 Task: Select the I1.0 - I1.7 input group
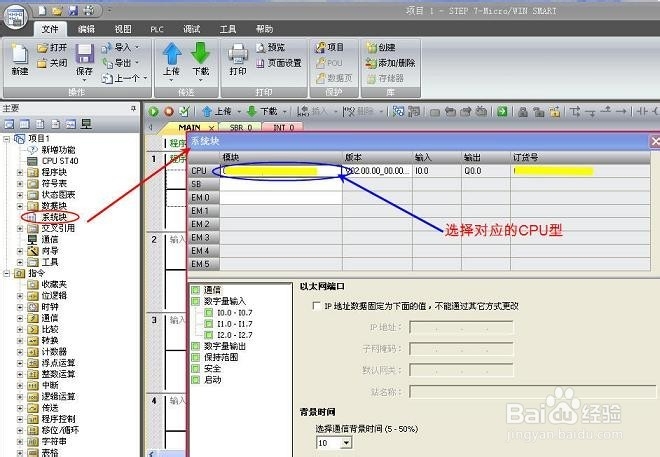tap(235, 324)
